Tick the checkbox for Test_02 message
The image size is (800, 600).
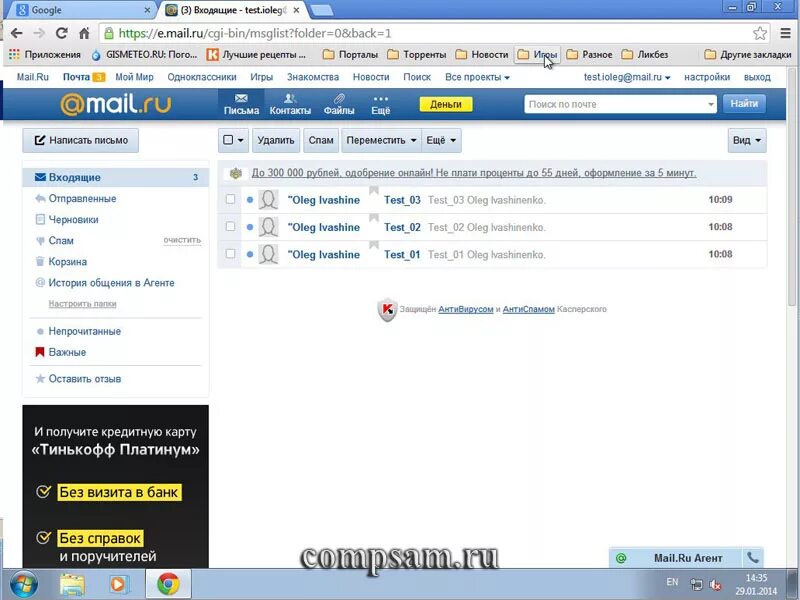[x=231, y=226]
